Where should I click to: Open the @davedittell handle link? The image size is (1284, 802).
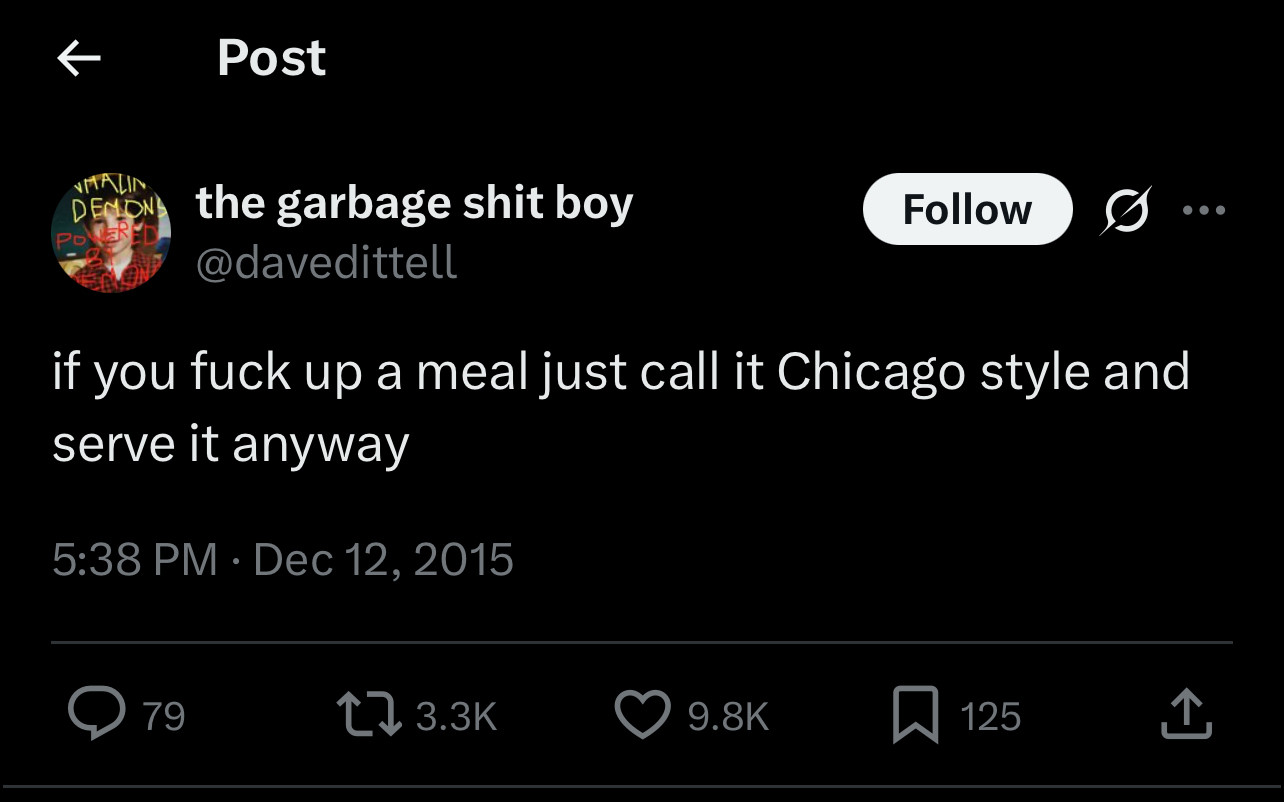[327, 262]
